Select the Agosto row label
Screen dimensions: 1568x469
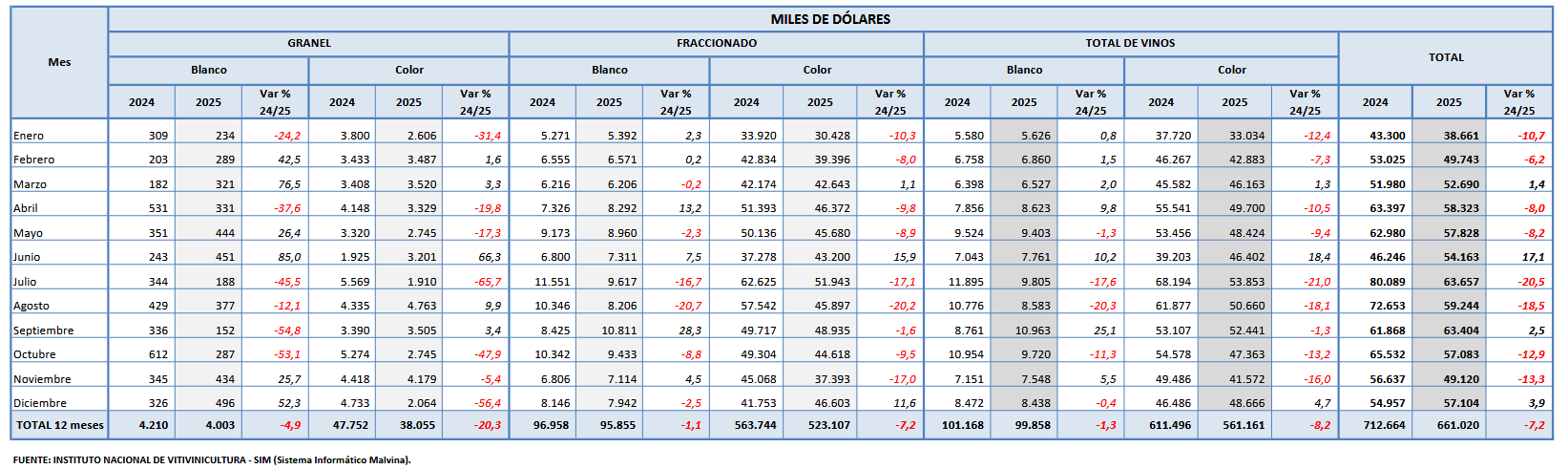pos(31,306)
